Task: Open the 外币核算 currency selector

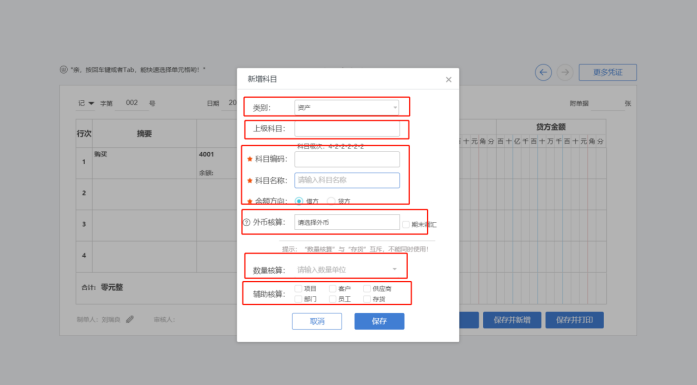Action: [x=346, y=222]
